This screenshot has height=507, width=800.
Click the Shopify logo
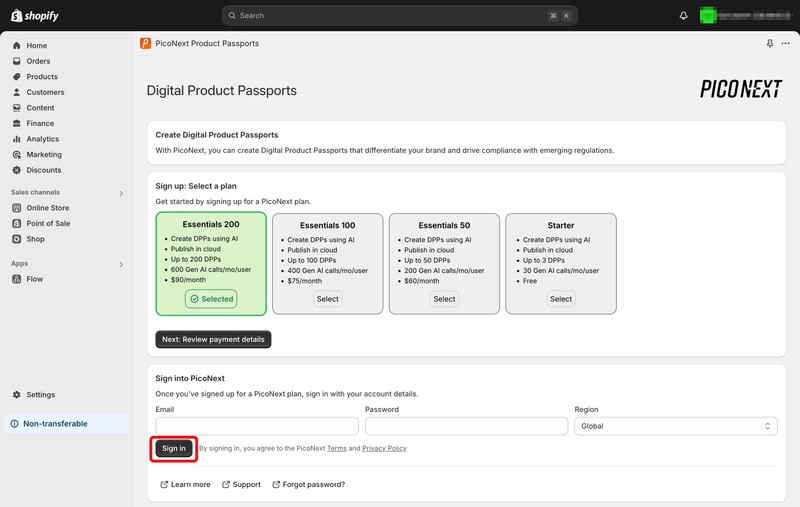(35, 16)
